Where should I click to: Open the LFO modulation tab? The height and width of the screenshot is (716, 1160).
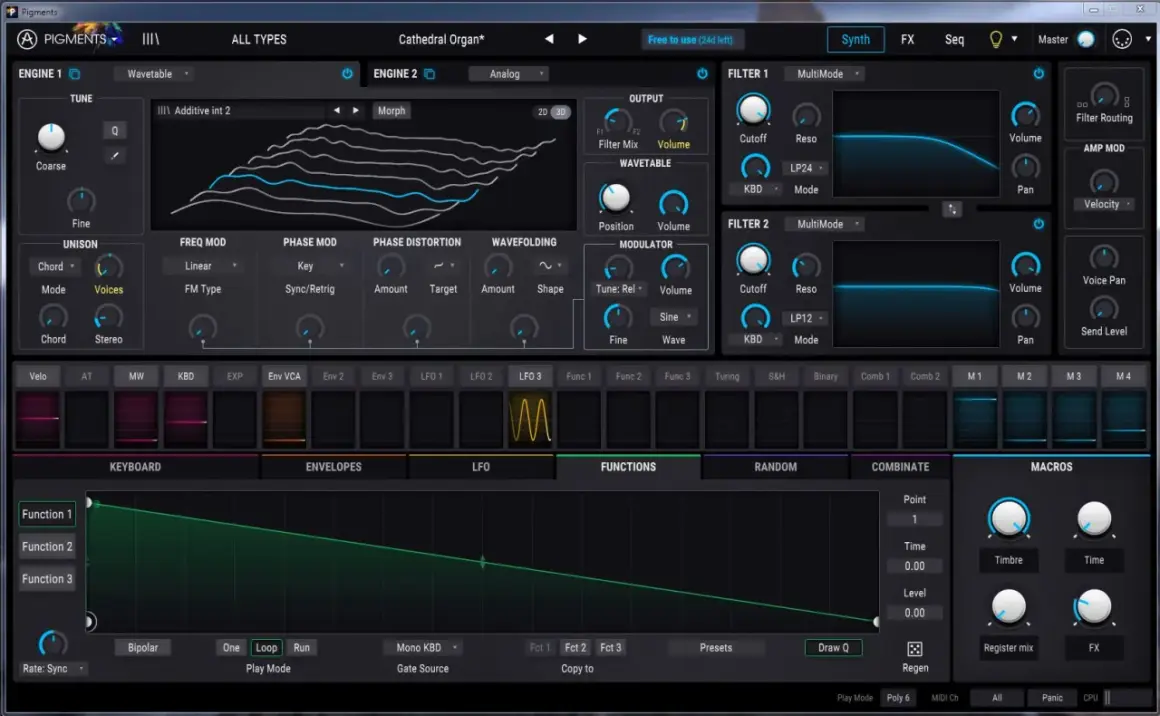(x=481, y=467)
